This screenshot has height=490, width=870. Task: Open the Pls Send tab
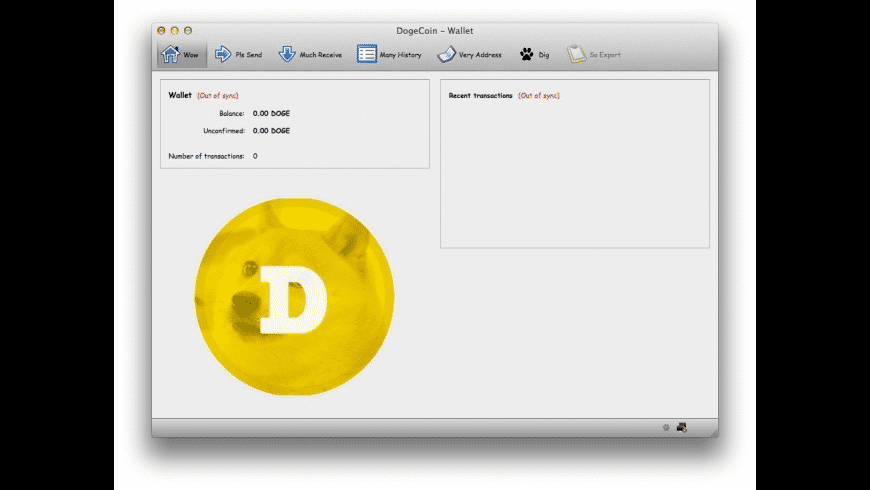tap(239, 54)
